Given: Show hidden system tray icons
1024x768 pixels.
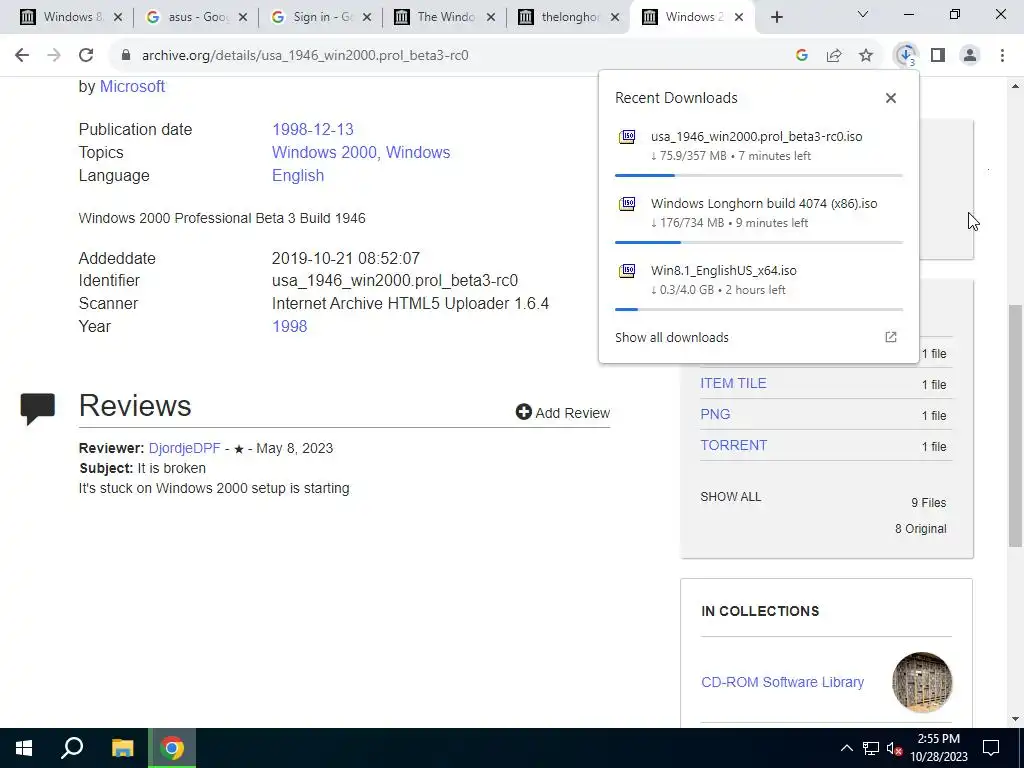Looking at the screenshot, I should pos(846,748).
